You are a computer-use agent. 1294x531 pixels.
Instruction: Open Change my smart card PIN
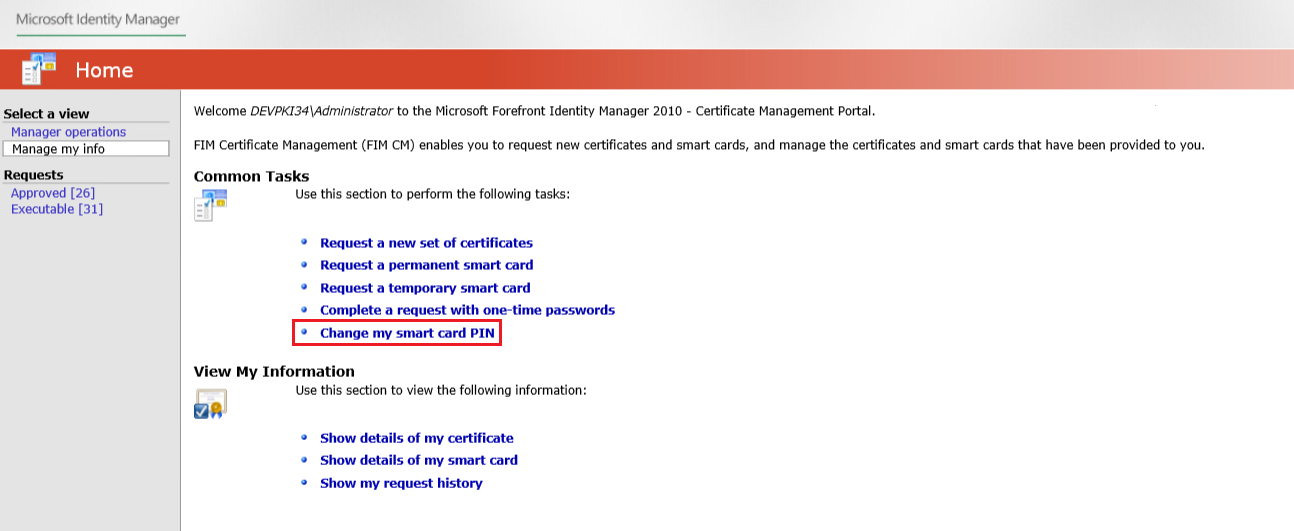coord(408,333)
